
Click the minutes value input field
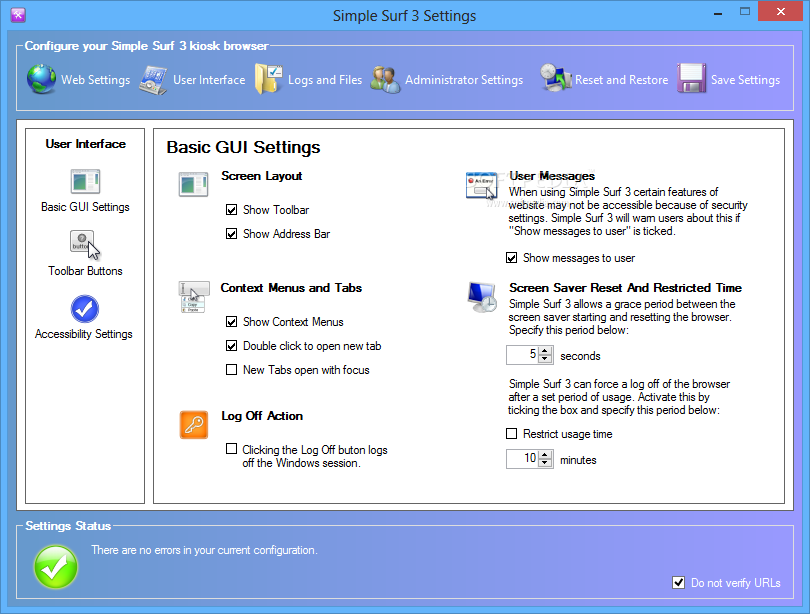coord(523,459)
